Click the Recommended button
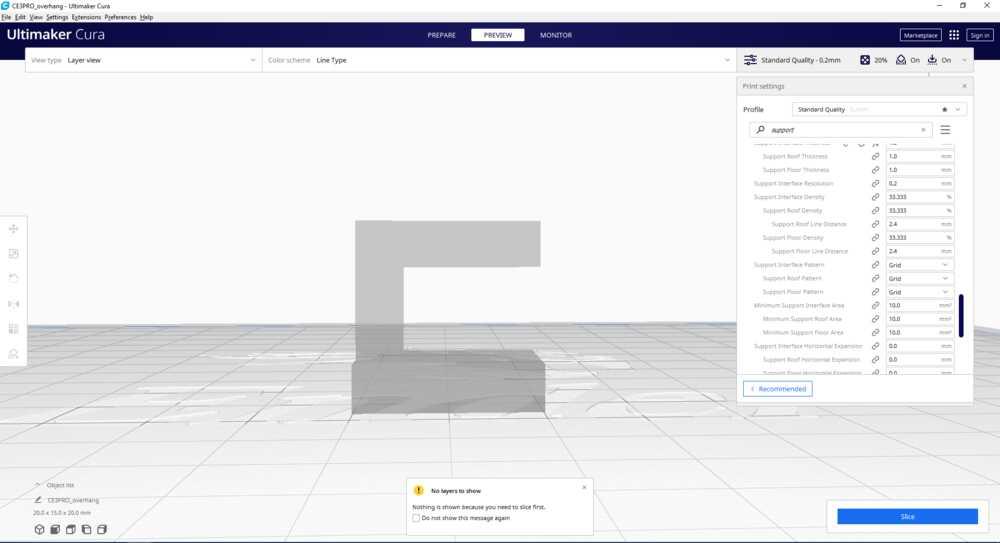The image size is (1000, 543). coord(778,389)
